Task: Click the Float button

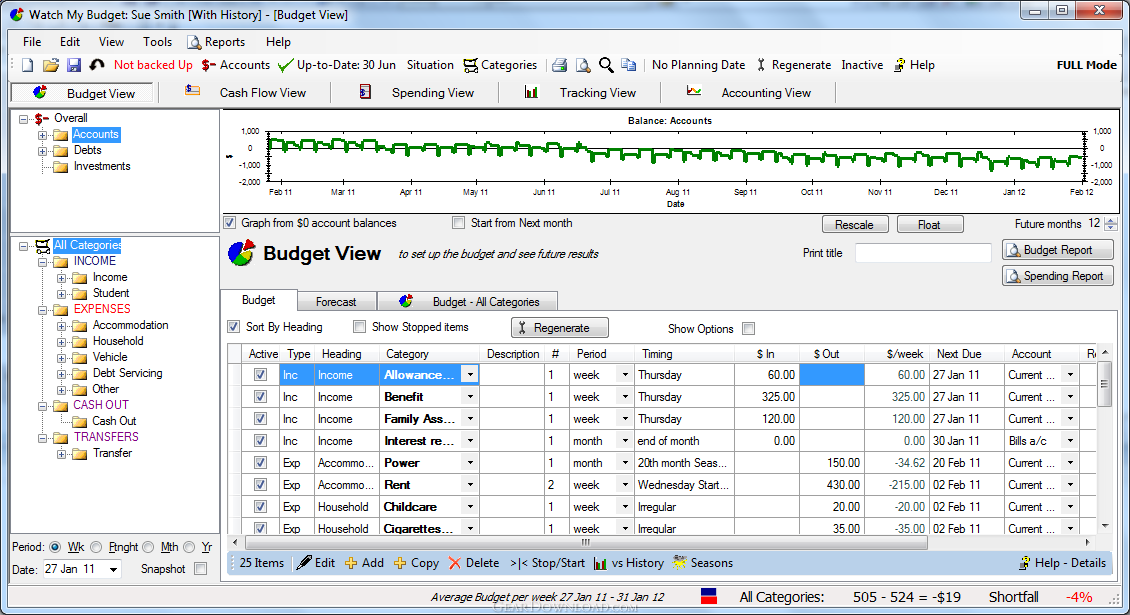Action: (930, 225)
